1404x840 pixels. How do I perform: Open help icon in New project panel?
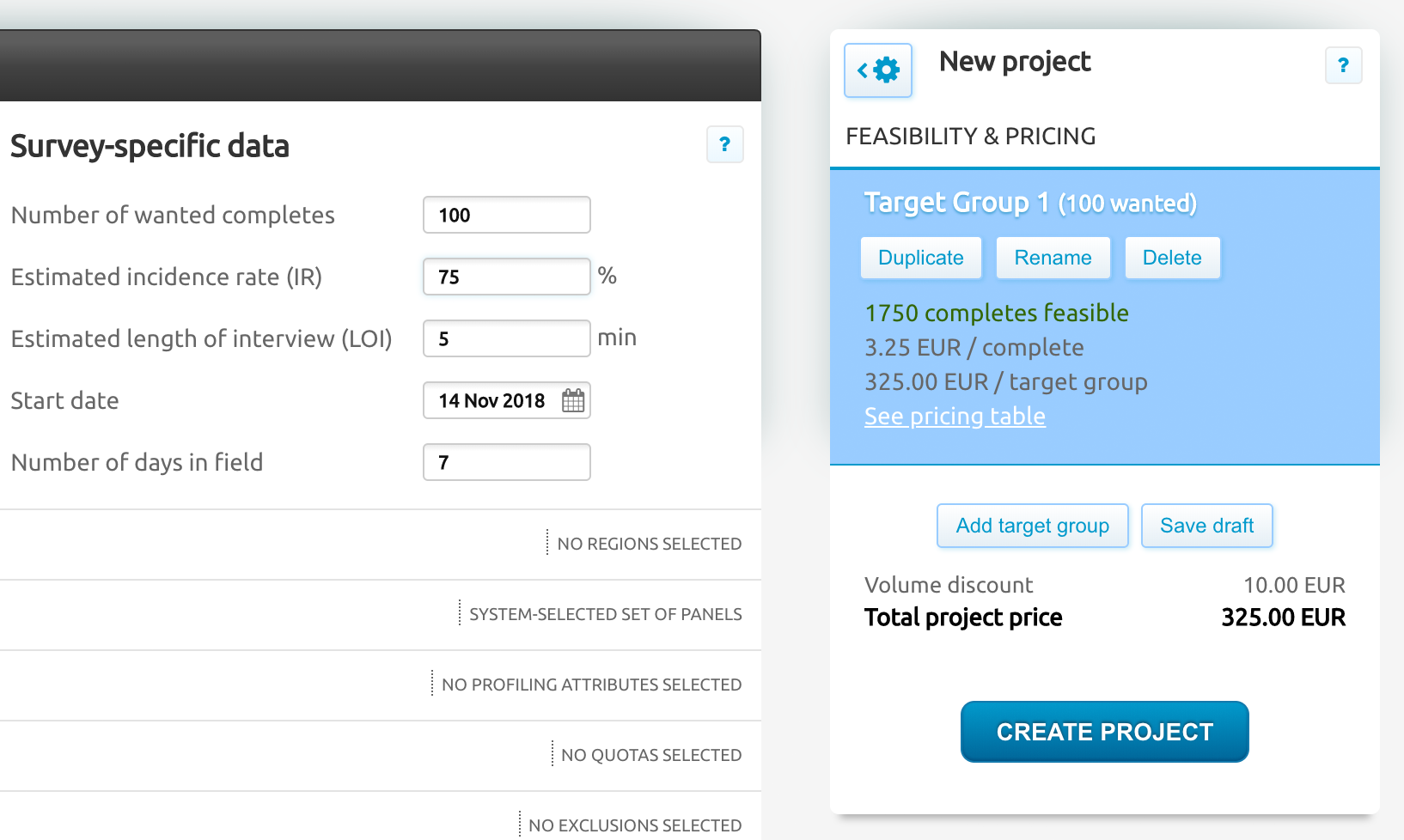(x=1343, y=65)
